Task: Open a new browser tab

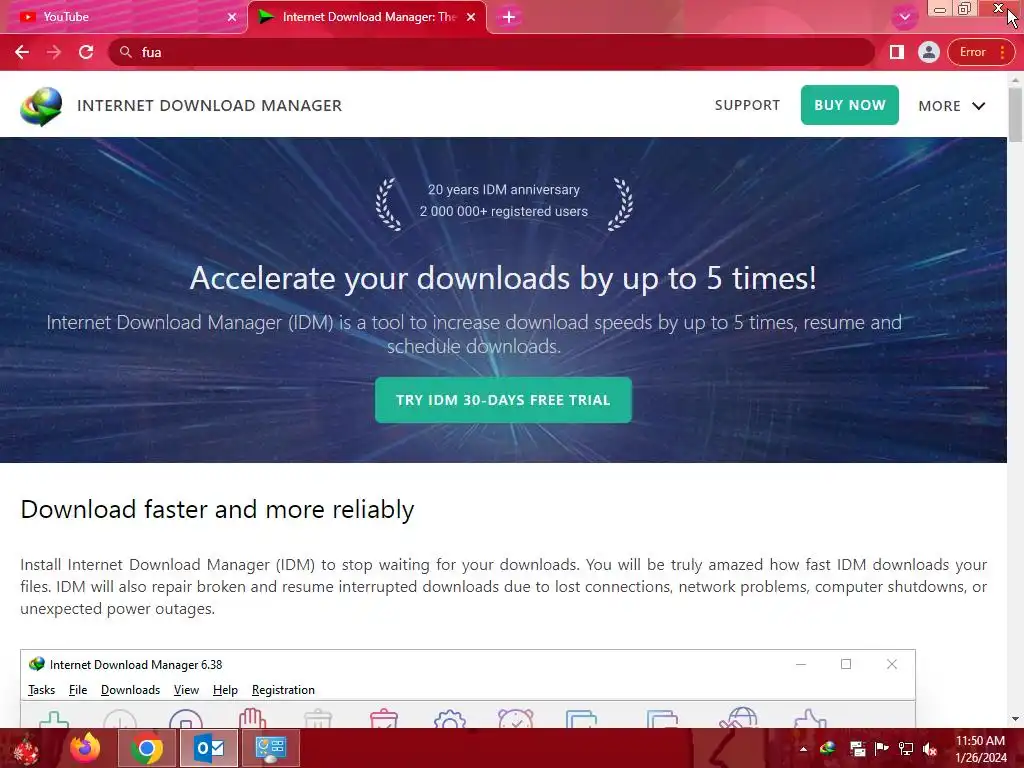Action: pyautogui.click(x=509, y=17)
